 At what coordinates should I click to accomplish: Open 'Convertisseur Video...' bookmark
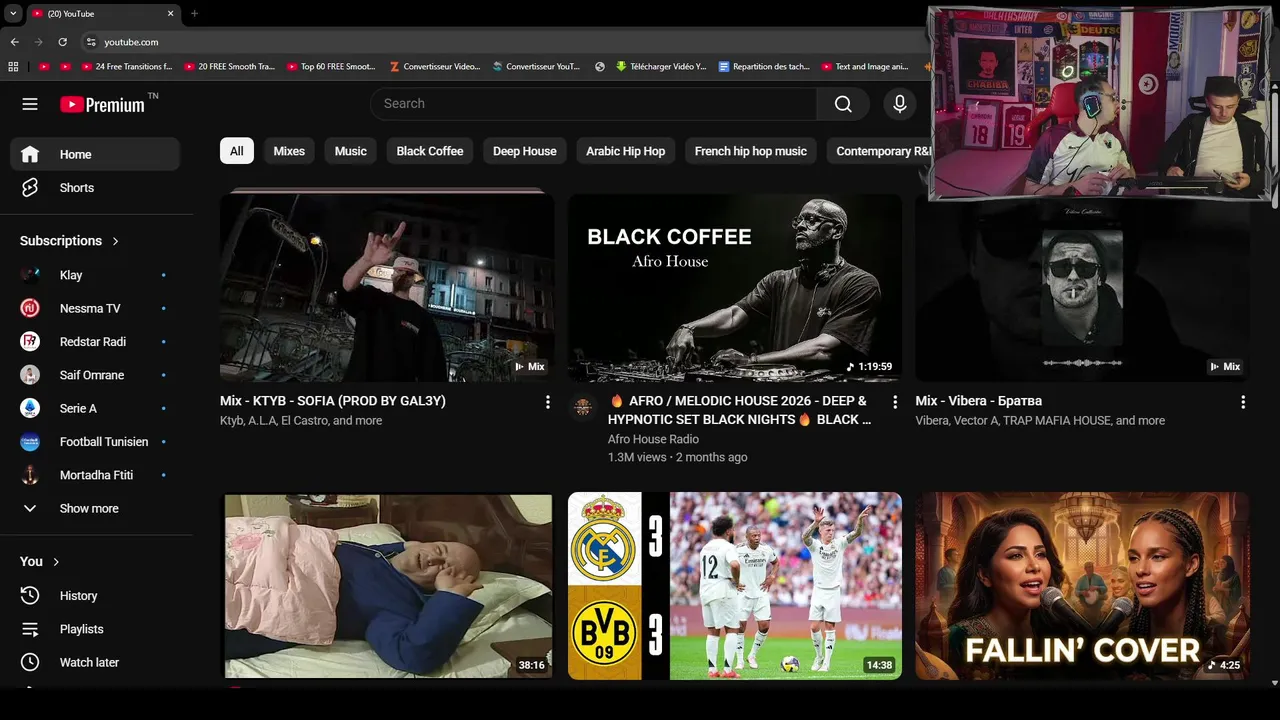coord(435,67)
